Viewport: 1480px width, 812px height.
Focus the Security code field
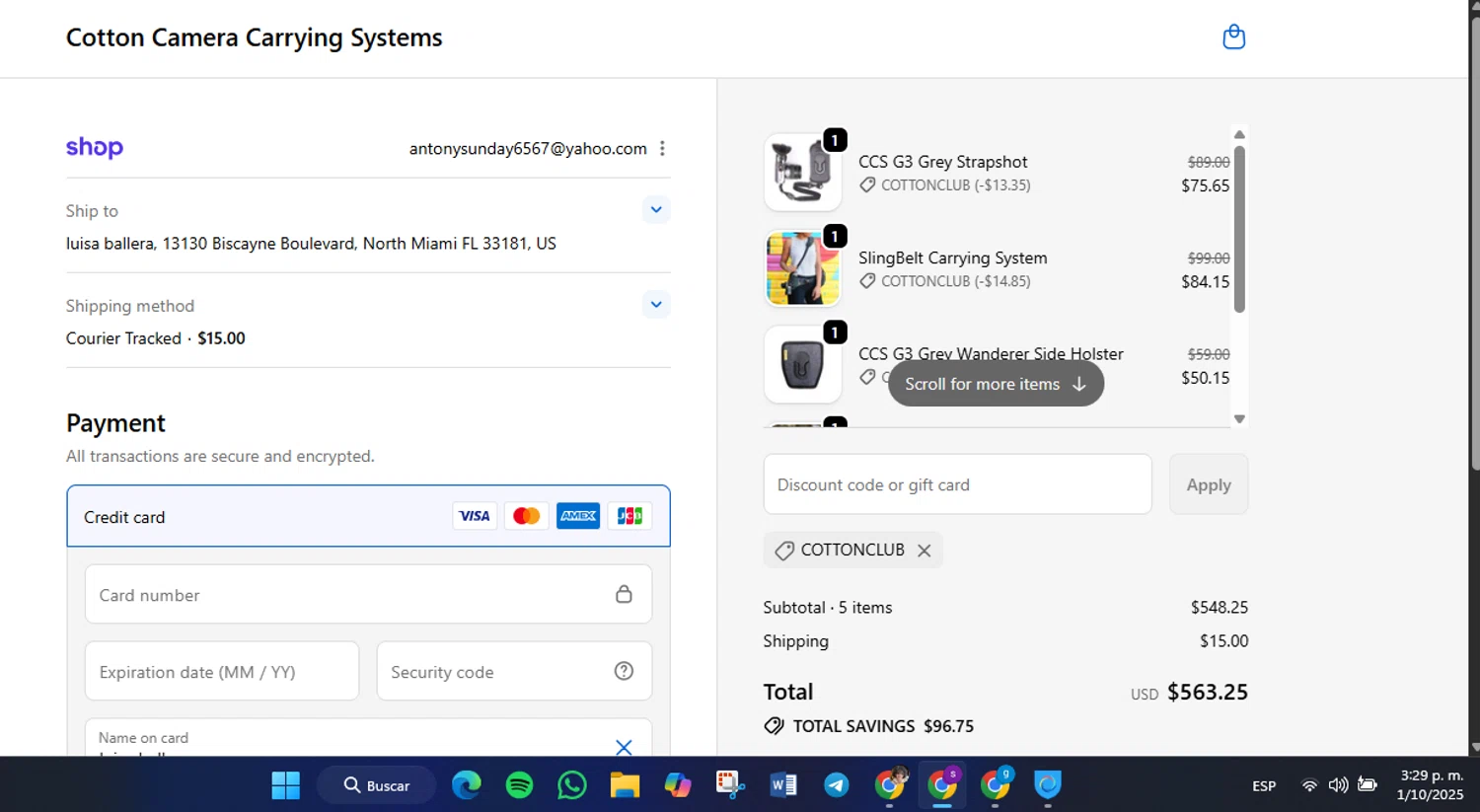514,671
